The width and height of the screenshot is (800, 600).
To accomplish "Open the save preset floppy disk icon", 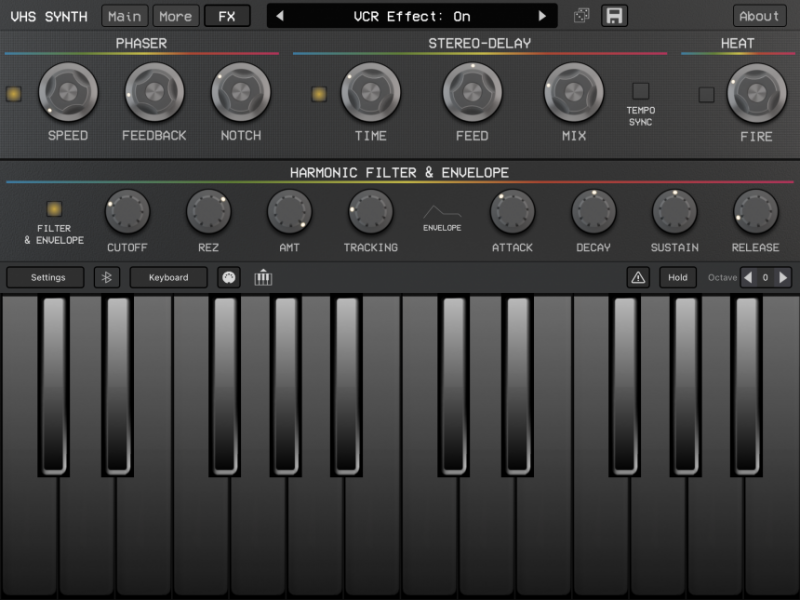I will (612, 15).
